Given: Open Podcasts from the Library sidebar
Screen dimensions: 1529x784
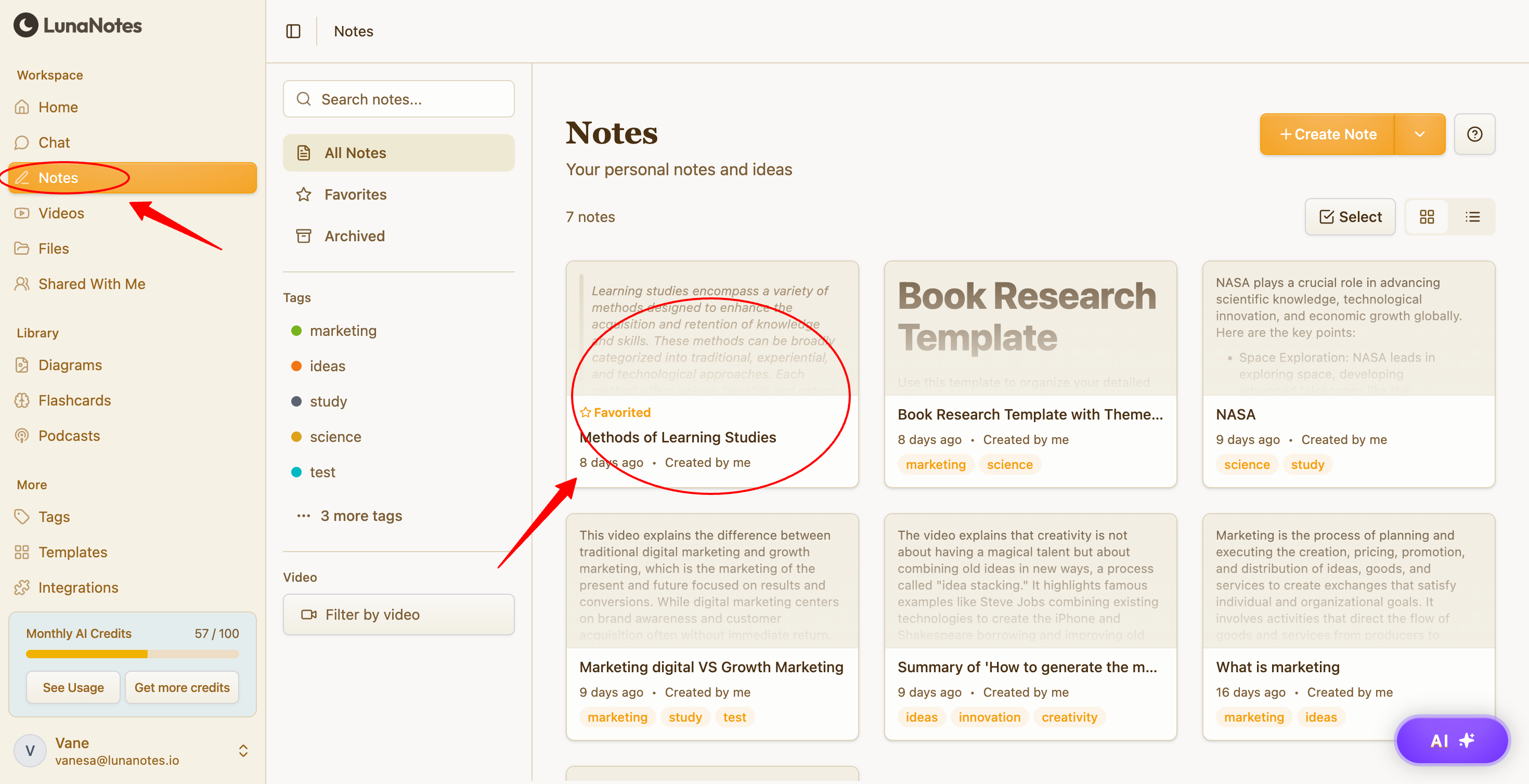Looking at the screenshot, I should click(x=69, y=436).
